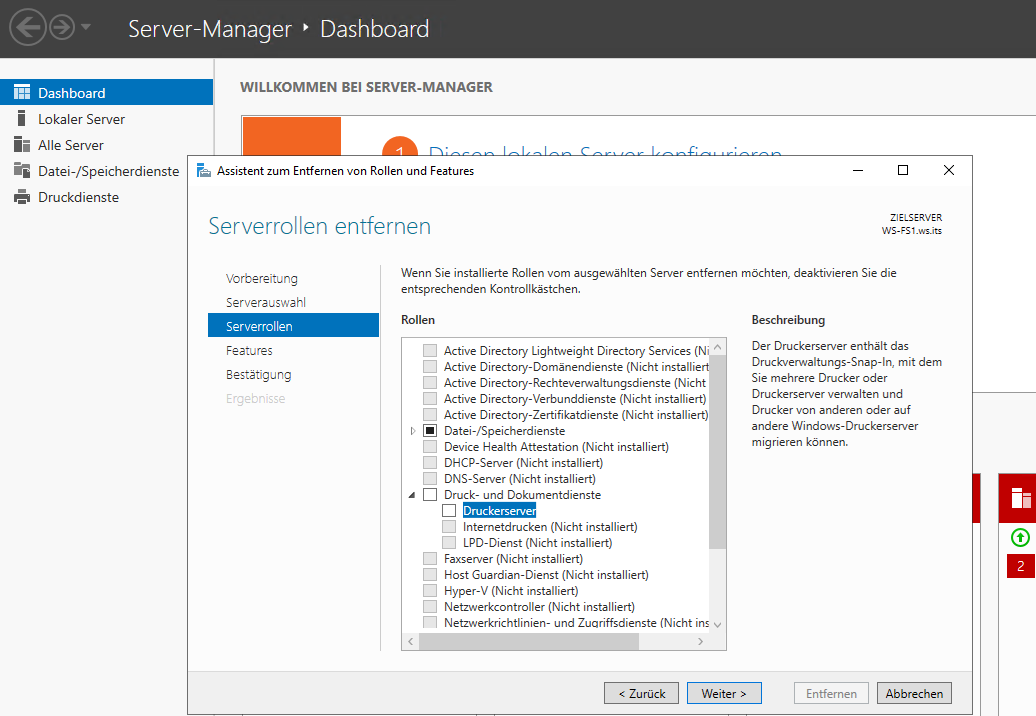Viewport: 1036px width, 716px height.
Task: Go to the Features wizard step
Action: tap(249, 350)
